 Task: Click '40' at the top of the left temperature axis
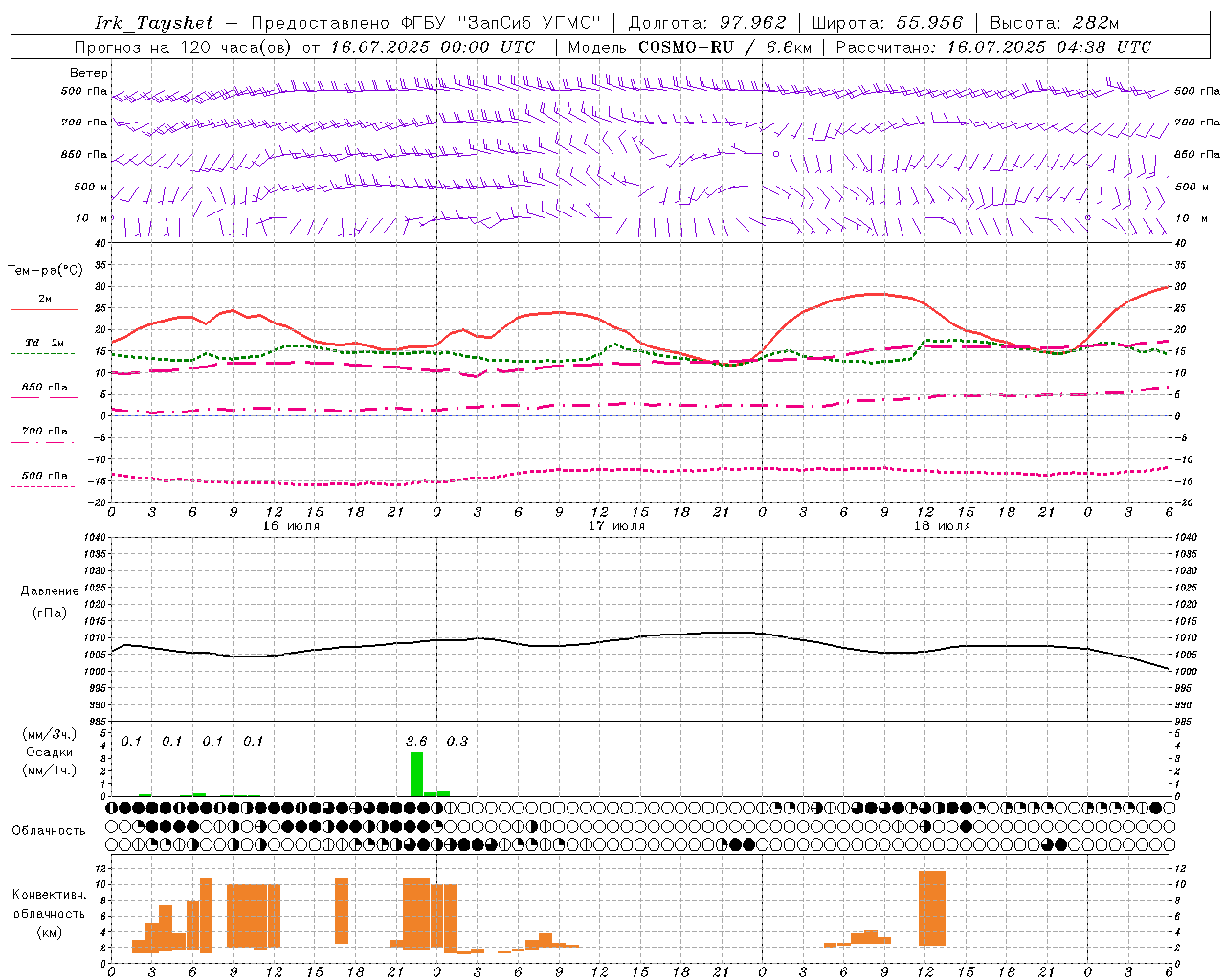(x=100, y=244)
